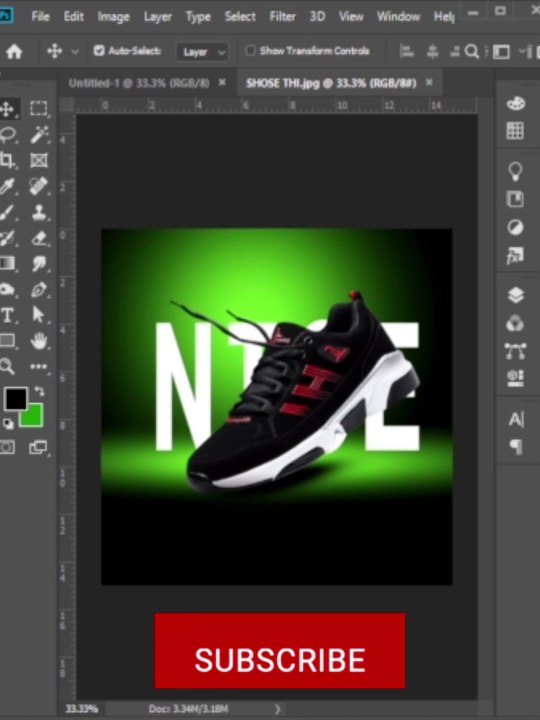Open the Filter menu
This screenshot has width=540, height=720.
pos(282,17)
